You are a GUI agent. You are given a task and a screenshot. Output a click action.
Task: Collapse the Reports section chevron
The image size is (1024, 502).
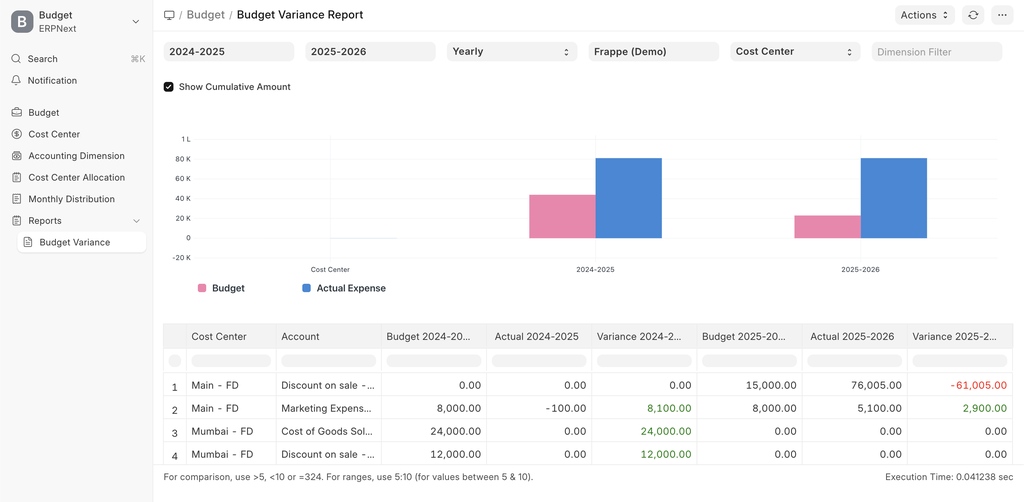coord(136,221)
